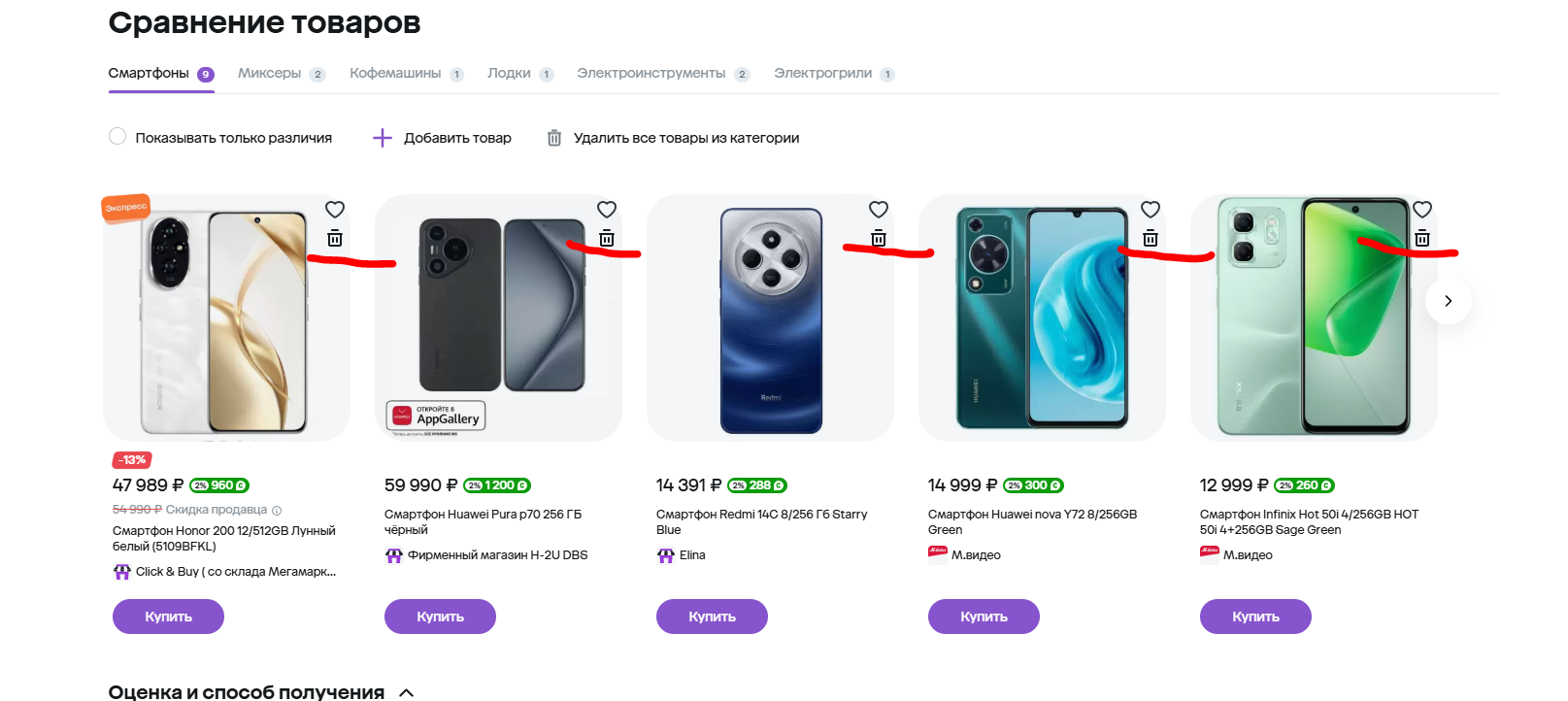
Task: Select the Кофемашины tab
Action: coord(395,74)
